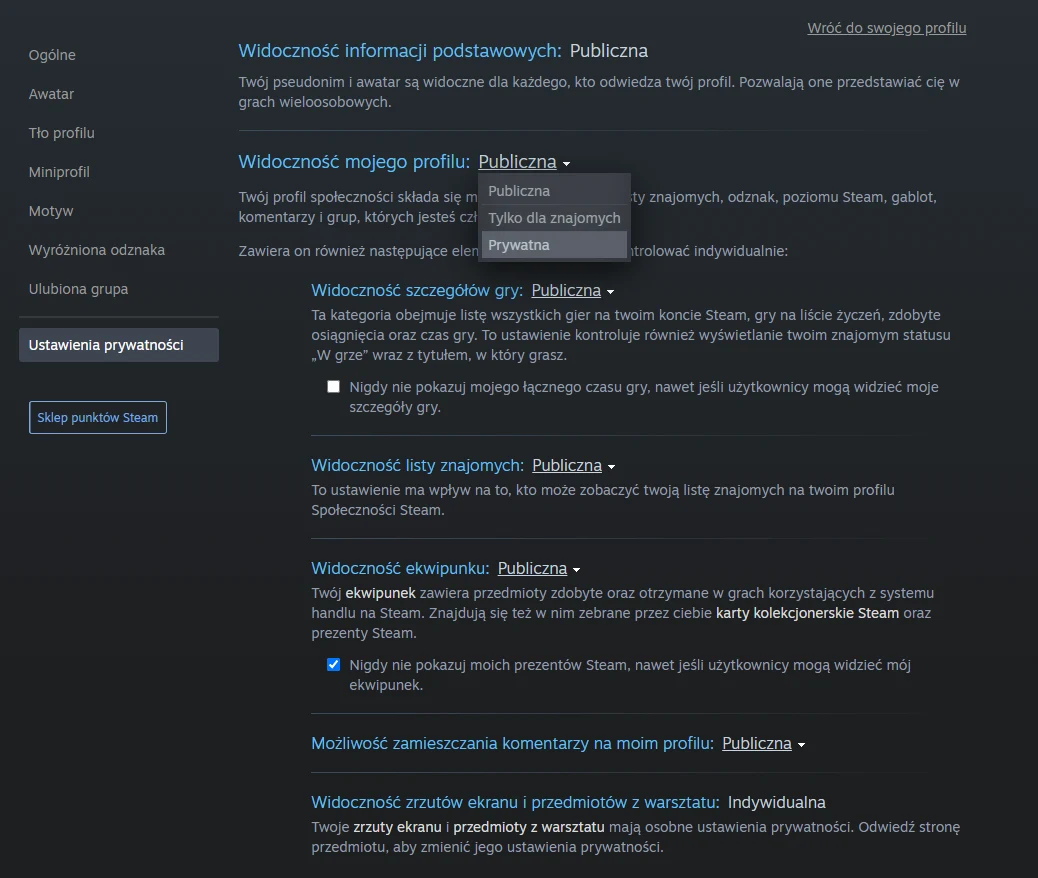Image resolution: width=1038 pixels, height=878 pixels.
Task: Go to Wyróżniona odznaka settings
Action: [97, 250]
